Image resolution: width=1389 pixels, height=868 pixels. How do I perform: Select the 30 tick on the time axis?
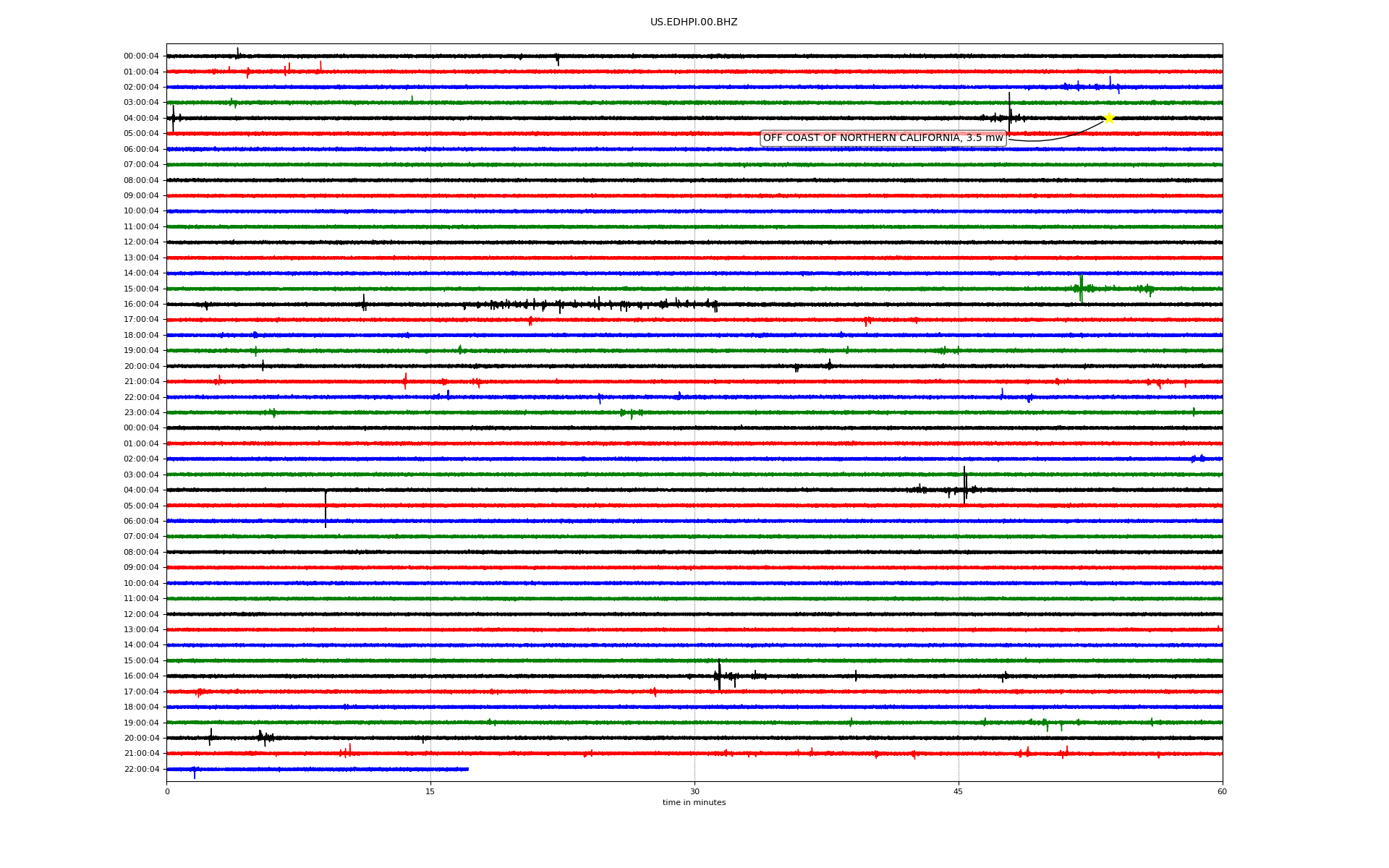tap(694, 791)
